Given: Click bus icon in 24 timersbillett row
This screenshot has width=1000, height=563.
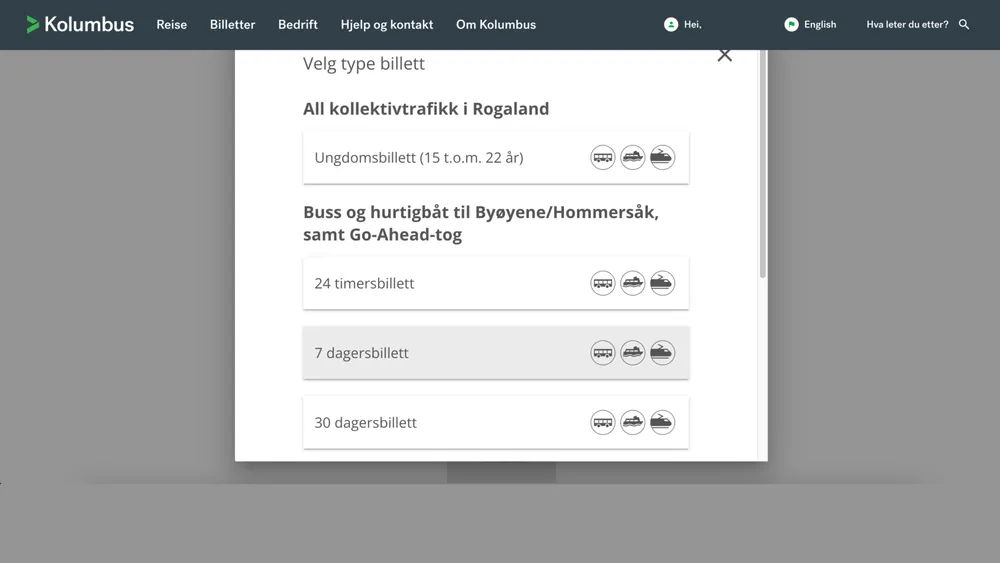Looking at the screenshot, I should pyautogui.click(x=602, y=283).
